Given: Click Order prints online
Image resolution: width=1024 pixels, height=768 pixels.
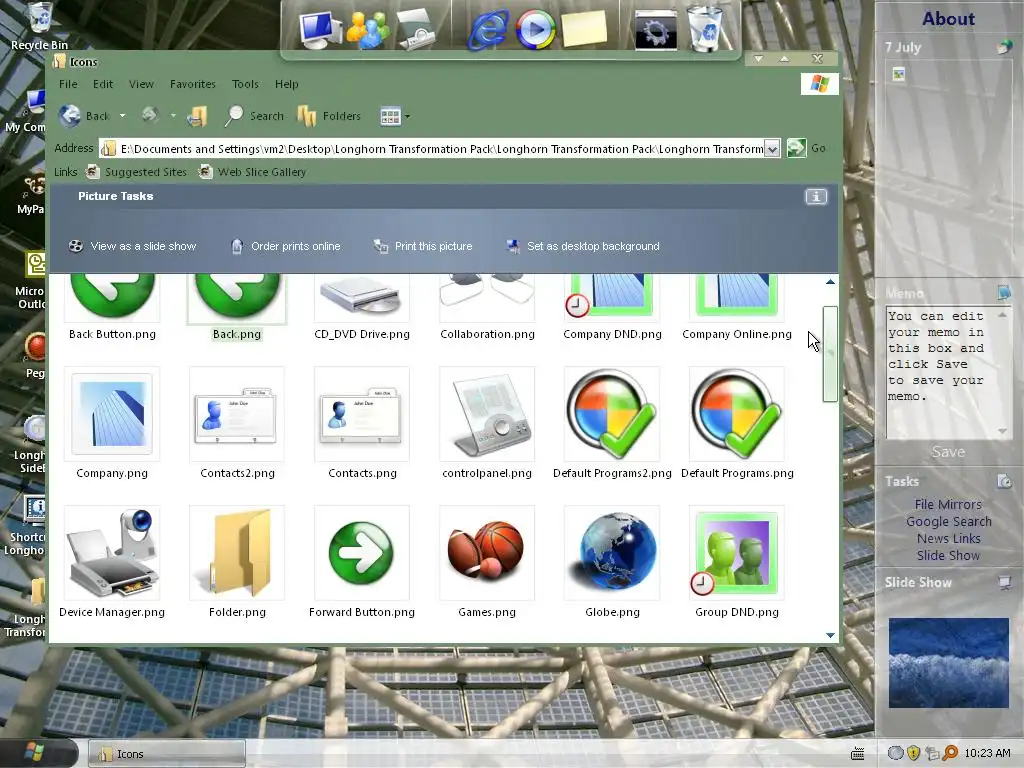Looking at the screenshot, I should [x=285, y=246].
